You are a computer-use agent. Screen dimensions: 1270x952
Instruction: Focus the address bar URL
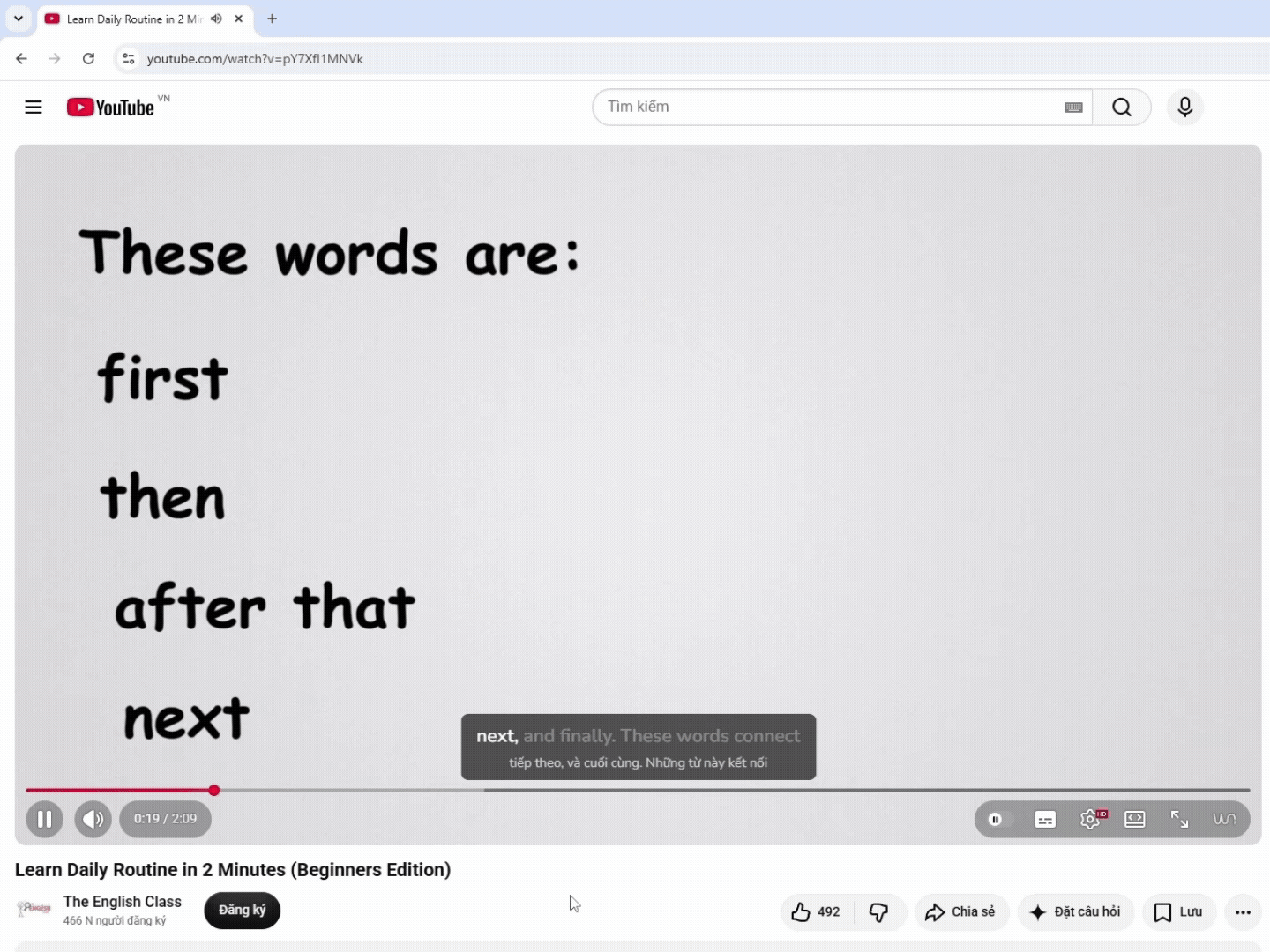(255, 59)
